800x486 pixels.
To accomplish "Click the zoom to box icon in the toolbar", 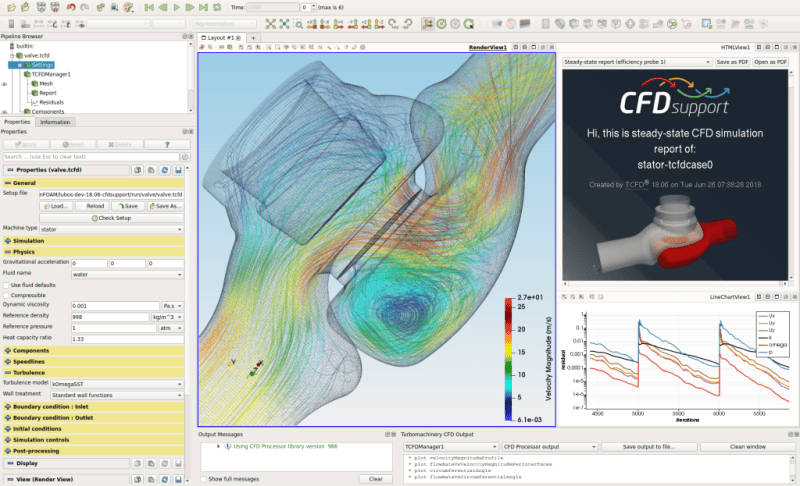I will tap(298, 24).
